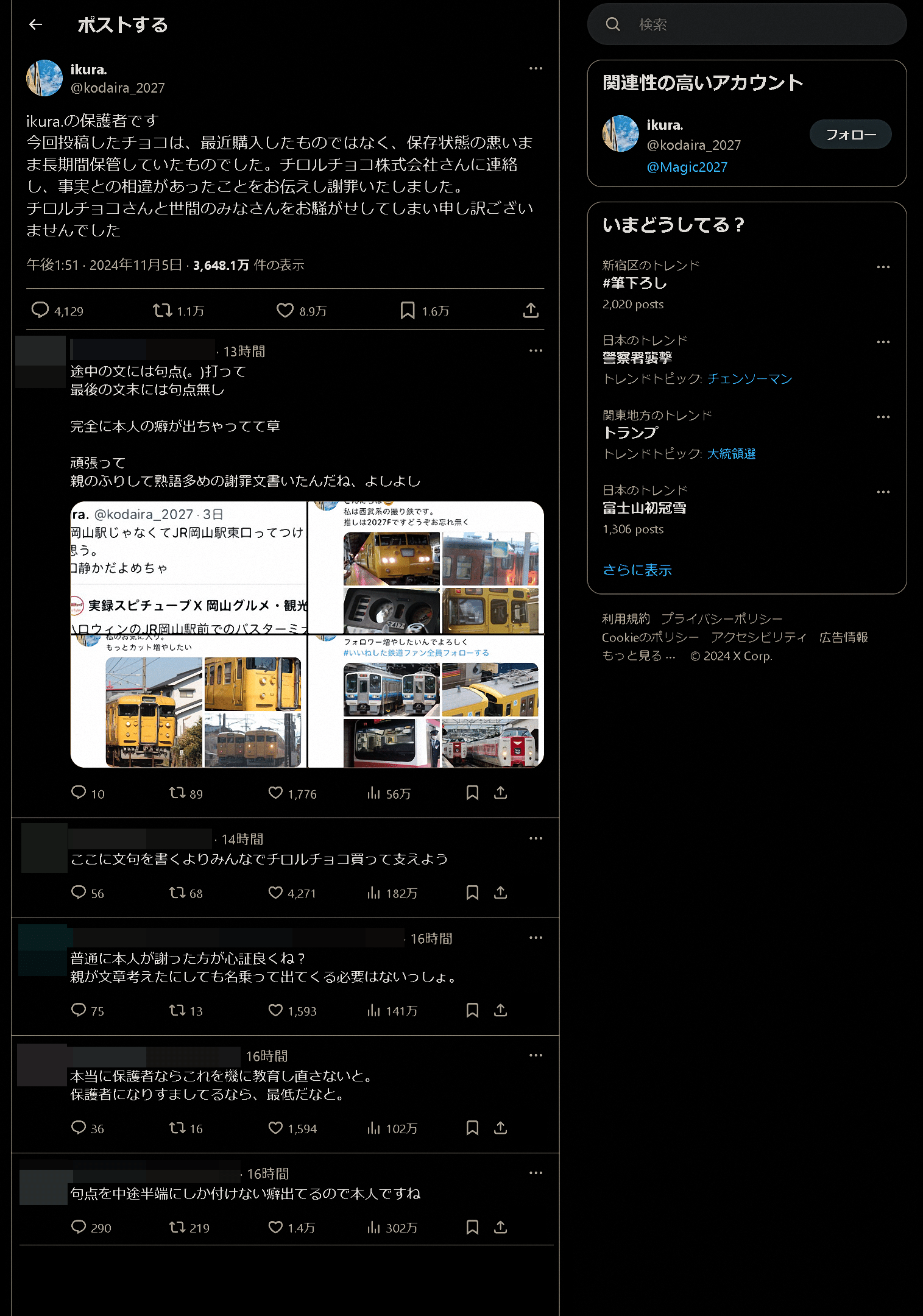The width and height of the screenshot is (923, 1316).
Task: Open more options for トランプ trend
Action: pos(883,417)
